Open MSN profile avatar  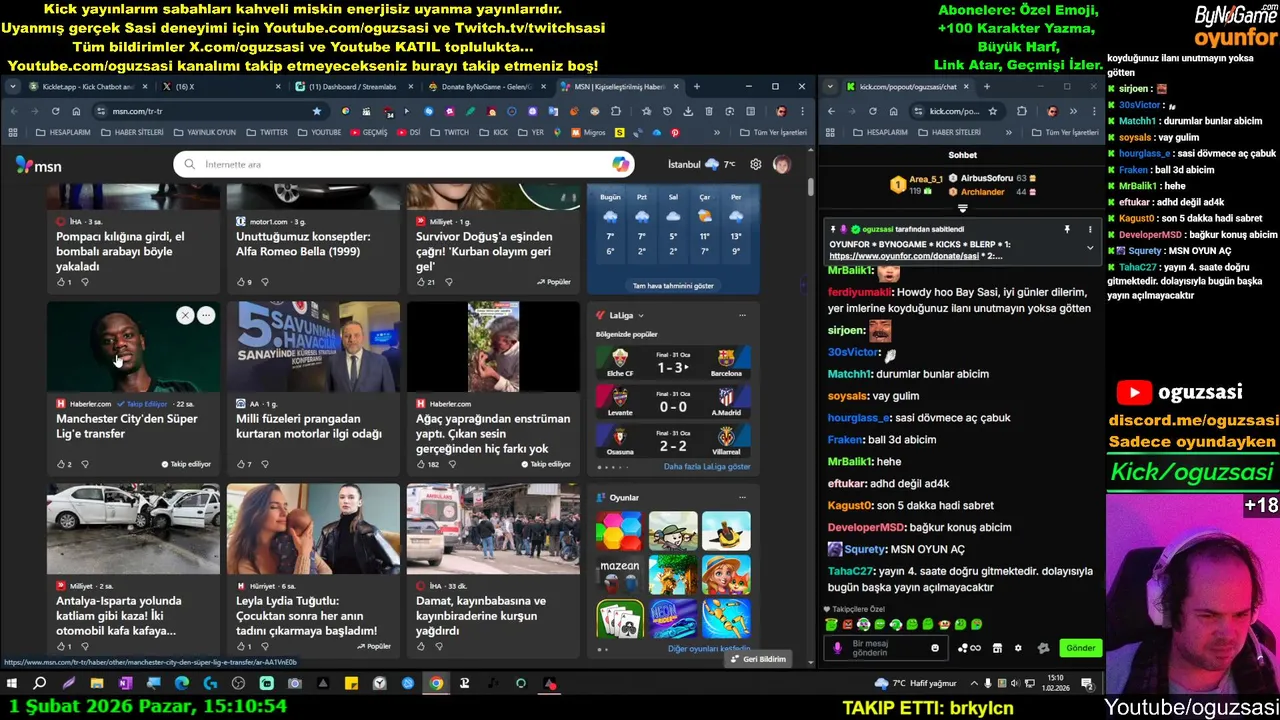(x=781, y=164)
